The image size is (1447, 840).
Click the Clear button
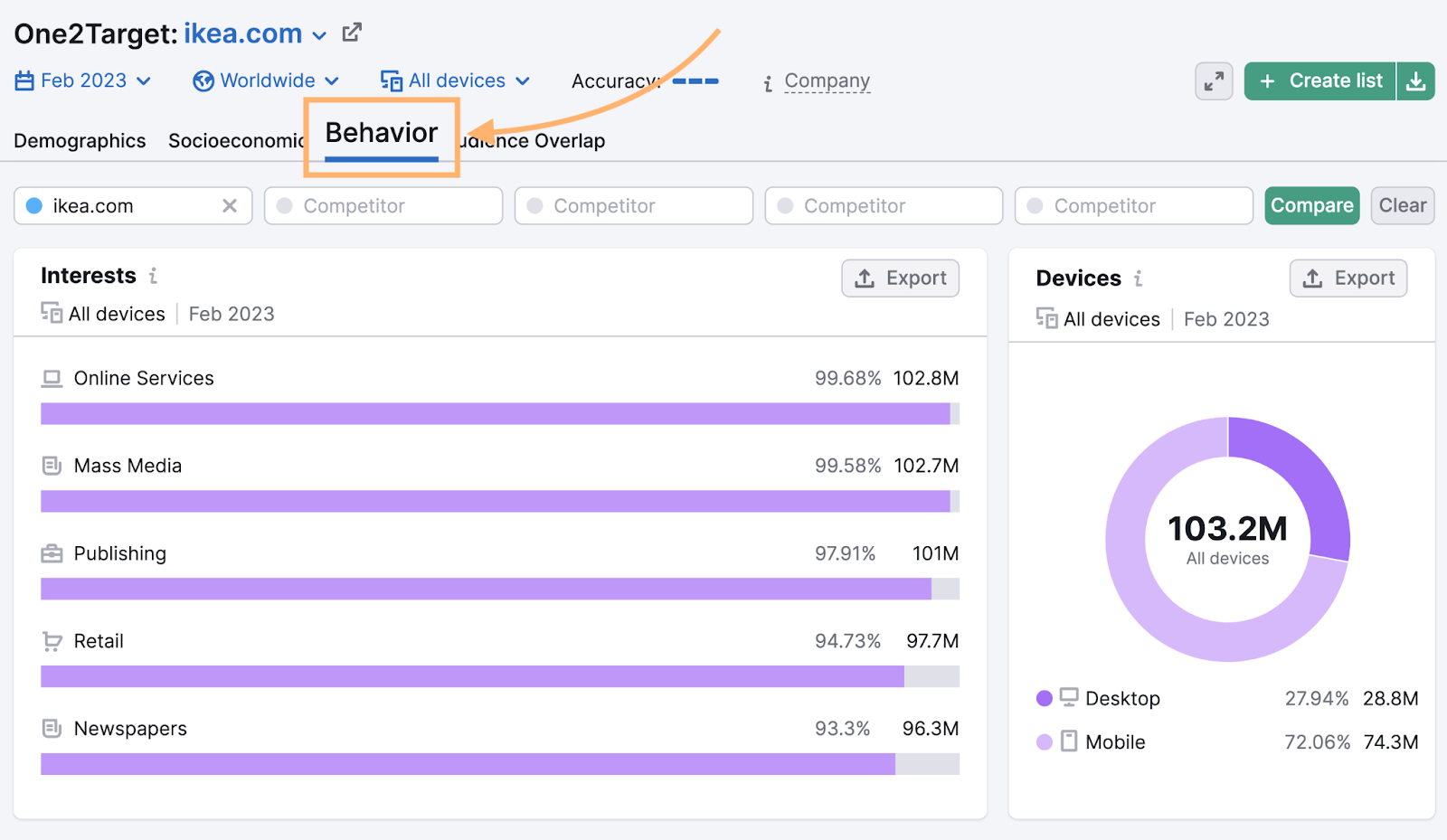tap(1403, 206)
